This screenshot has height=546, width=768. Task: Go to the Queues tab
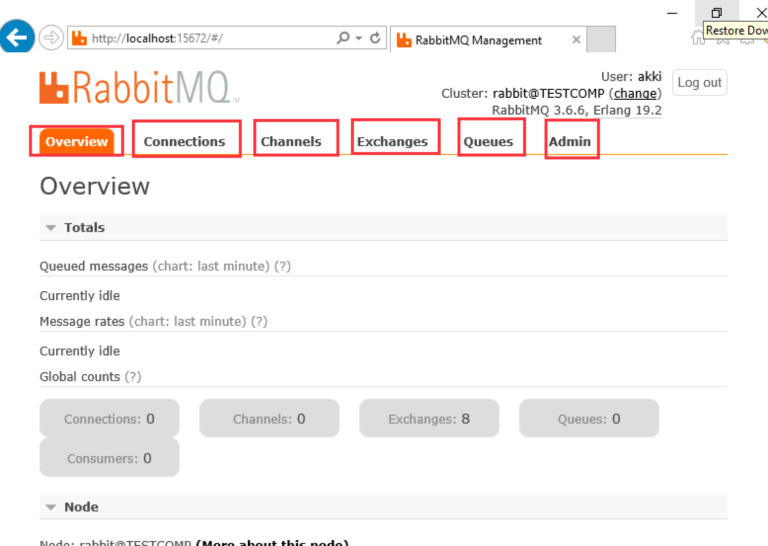pos(488,142)
